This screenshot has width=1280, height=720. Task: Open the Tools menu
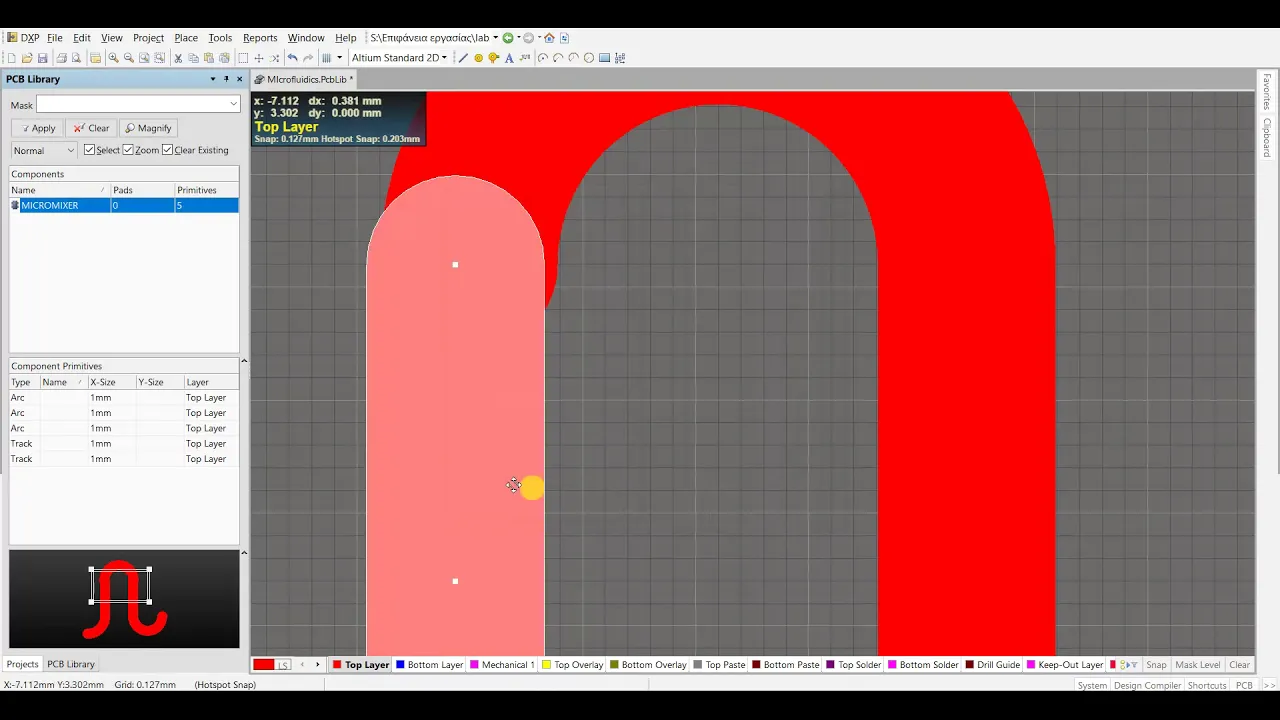point(220,38)
